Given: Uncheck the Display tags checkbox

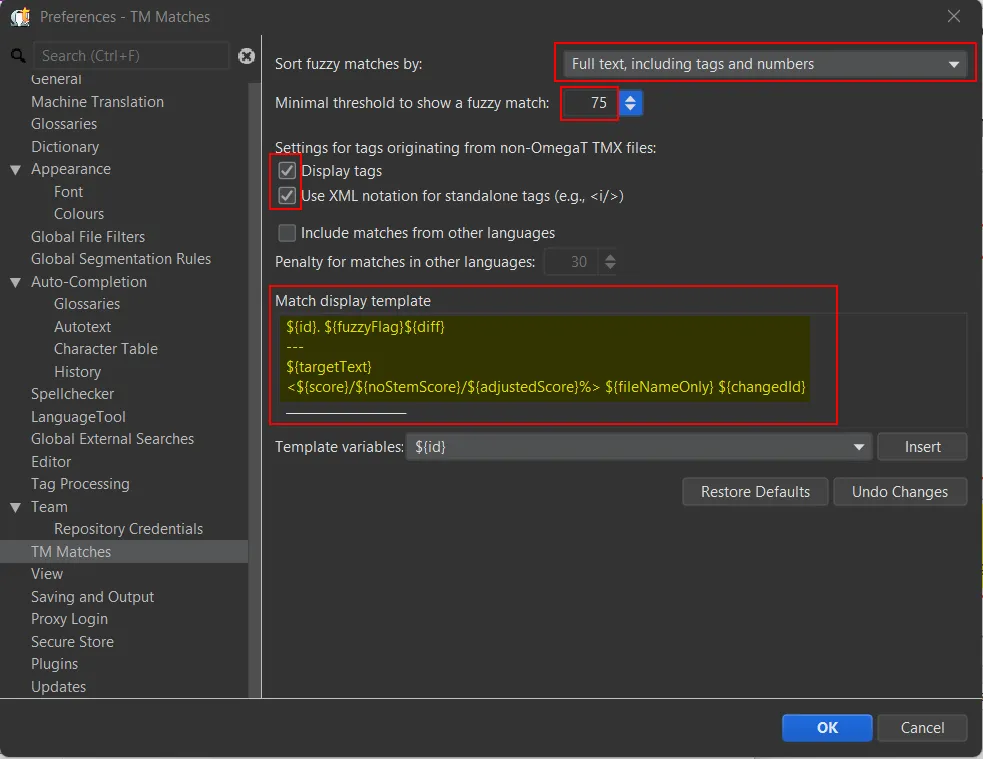Looking at the screenshot, I should [287, 171].
